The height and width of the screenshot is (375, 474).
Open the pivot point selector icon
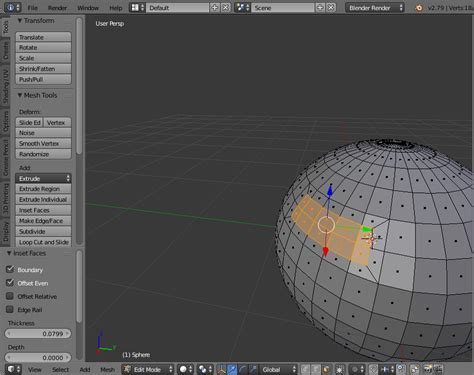205,369
